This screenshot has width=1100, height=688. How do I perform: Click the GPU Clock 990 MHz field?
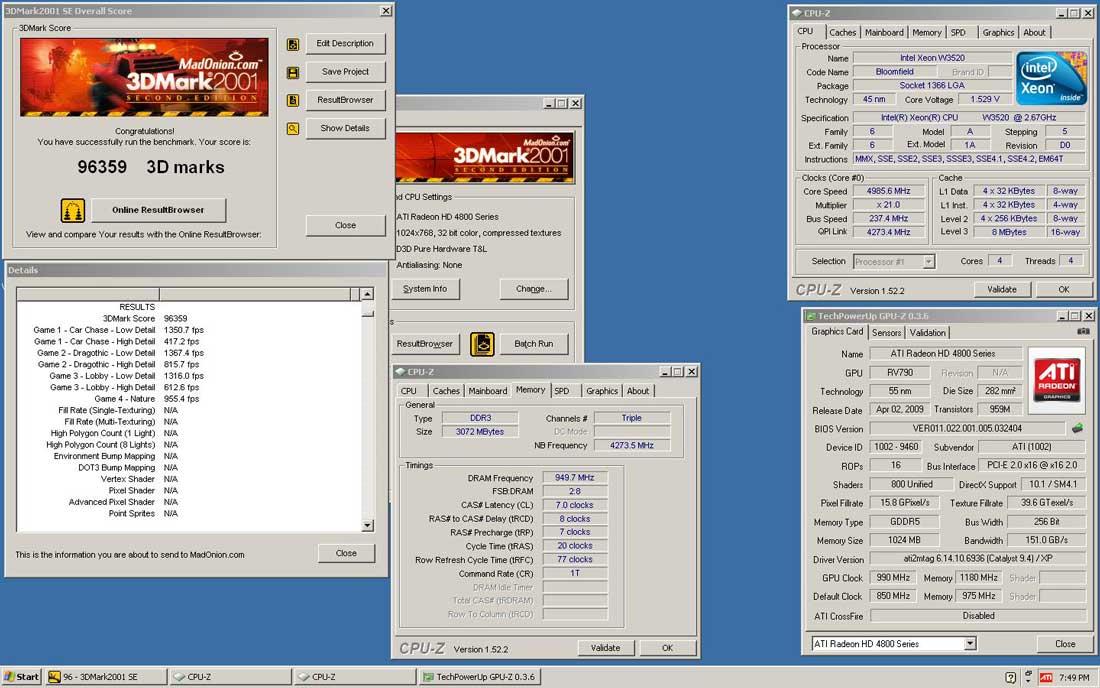coord(893,578)
